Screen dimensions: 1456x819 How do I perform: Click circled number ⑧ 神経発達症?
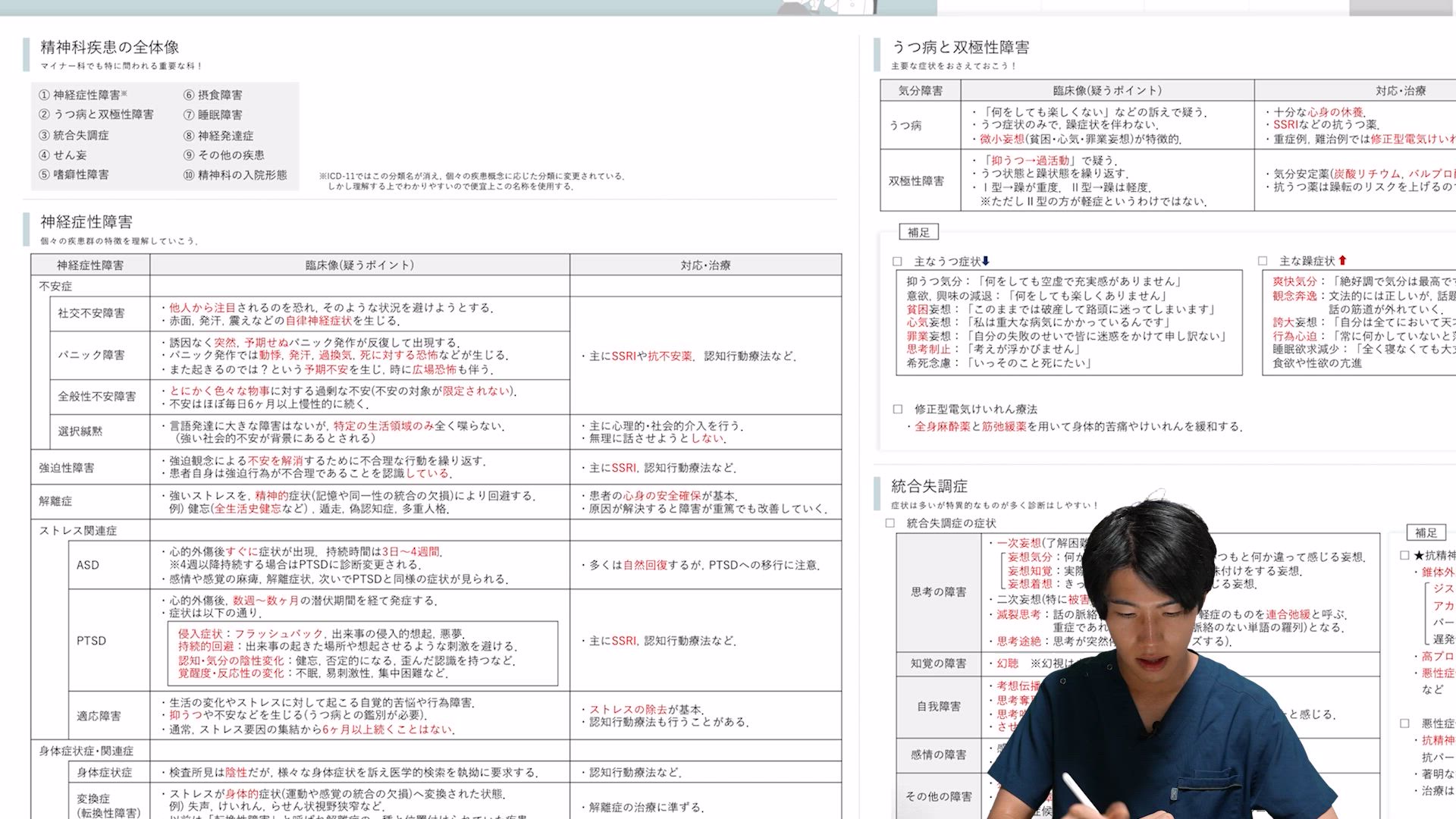189,136
